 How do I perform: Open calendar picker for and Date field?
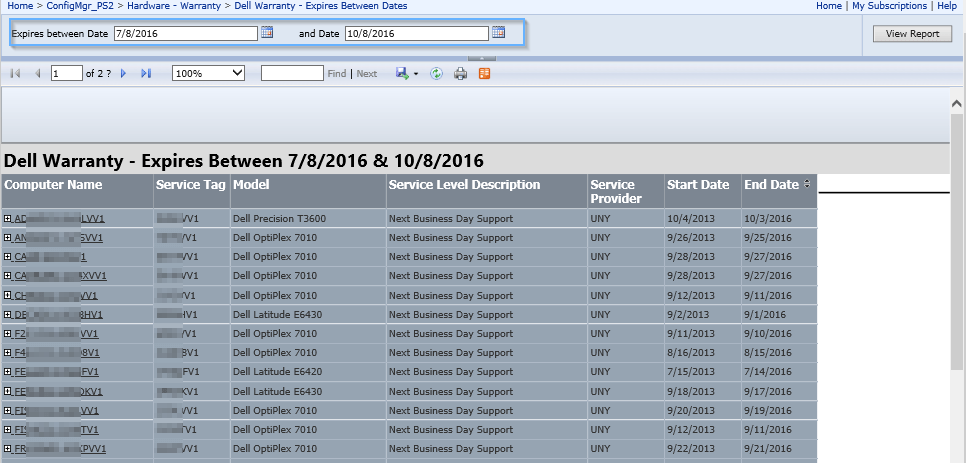tap(498, 32)
